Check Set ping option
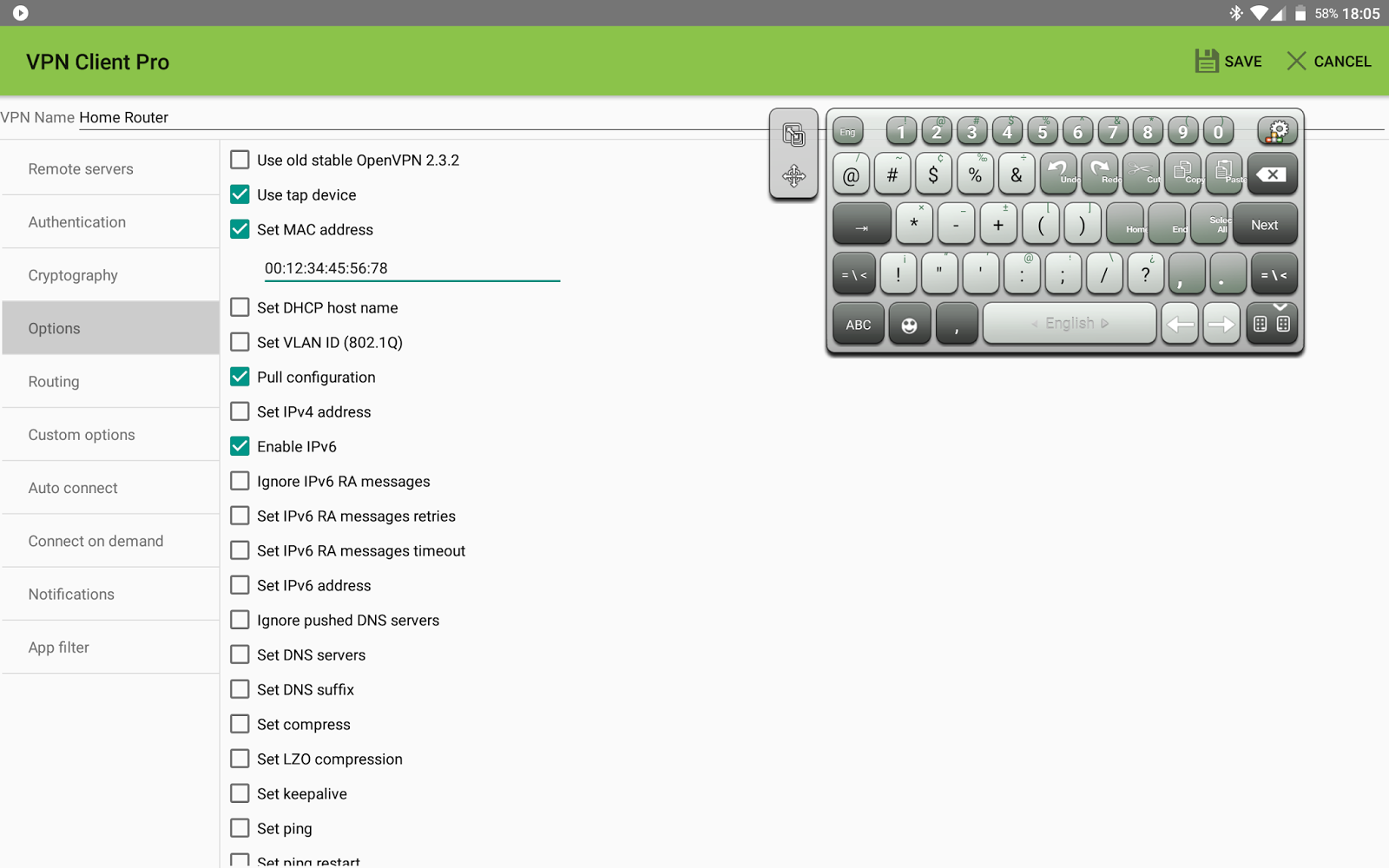 click(240, 828)
